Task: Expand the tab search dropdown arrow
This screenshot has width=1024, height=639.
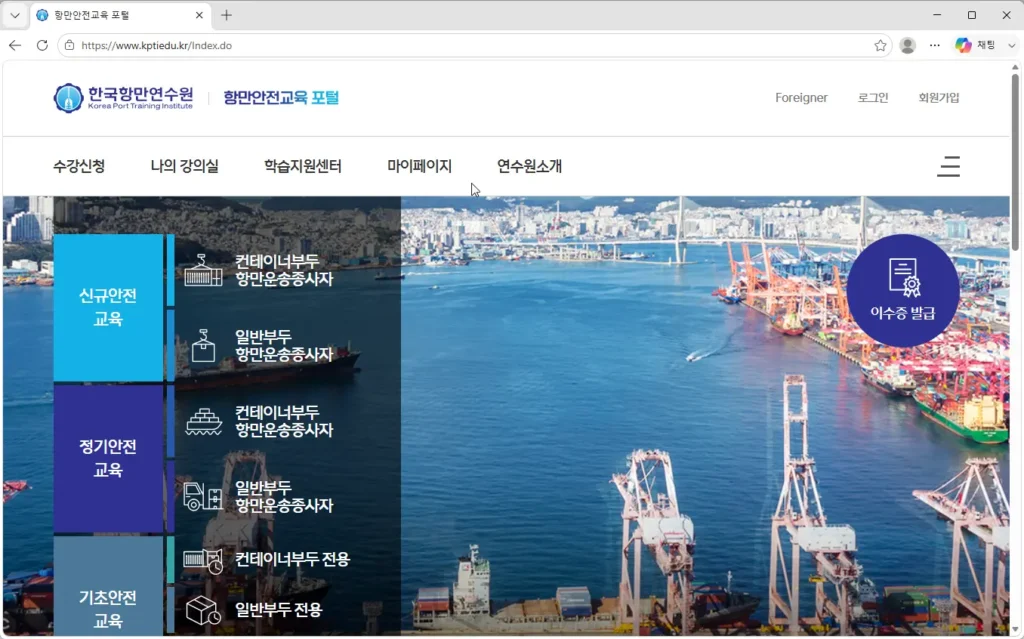Action: [x=14, y=15]
